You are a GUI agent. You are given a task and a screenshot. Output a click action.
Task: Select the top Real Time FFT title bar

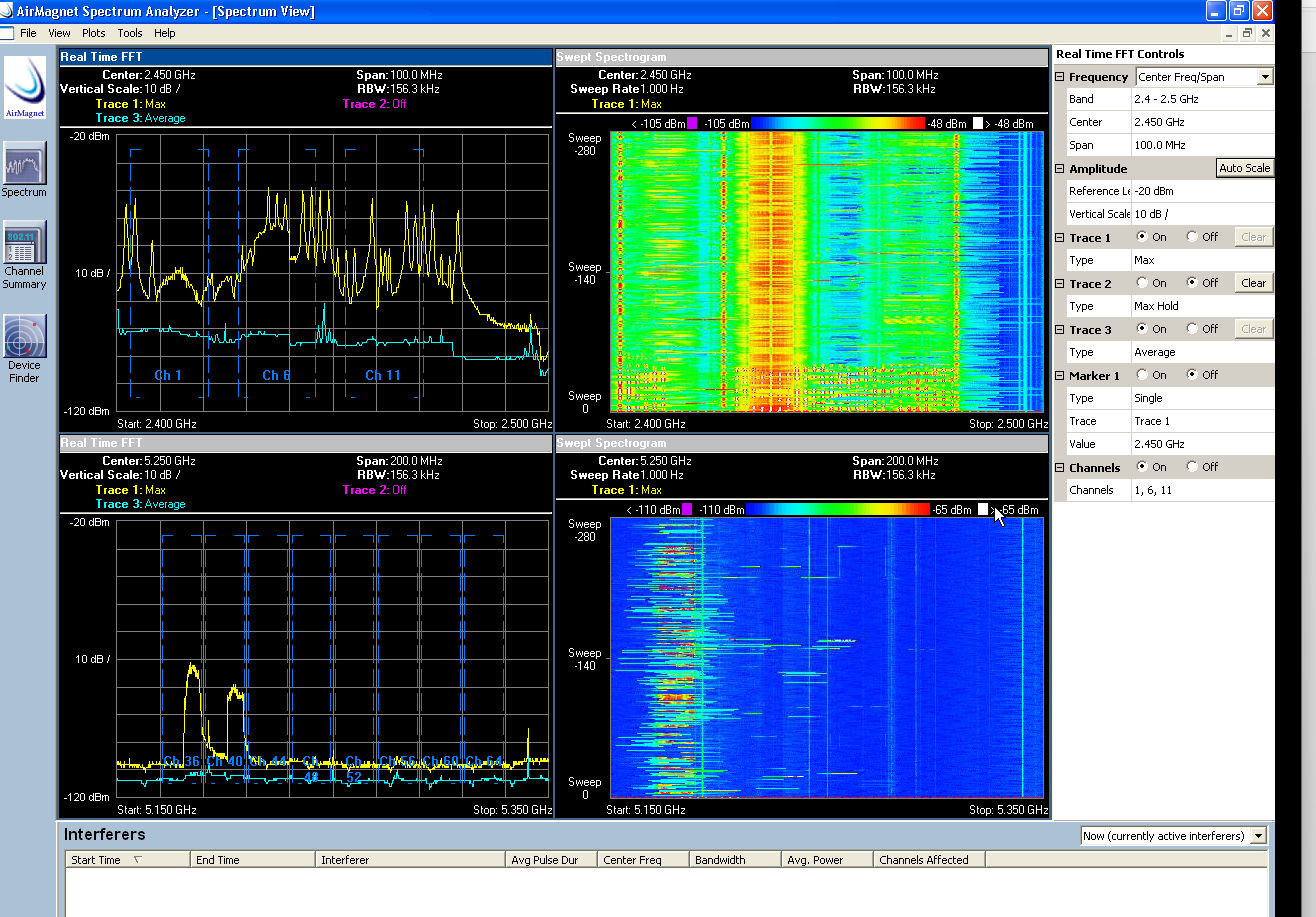pos(305,57)
